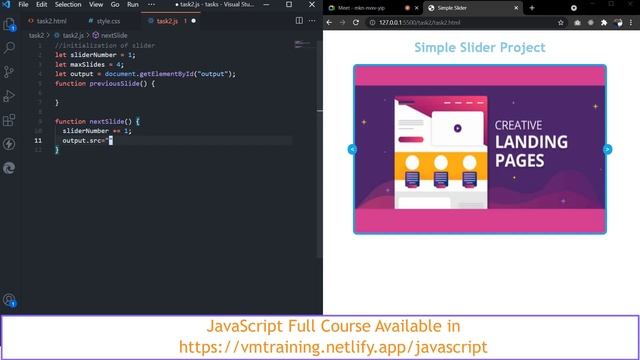Open the Run and Debug view
Image resolution: width=640 pixels, height=360 pixels.
[9, 96]
